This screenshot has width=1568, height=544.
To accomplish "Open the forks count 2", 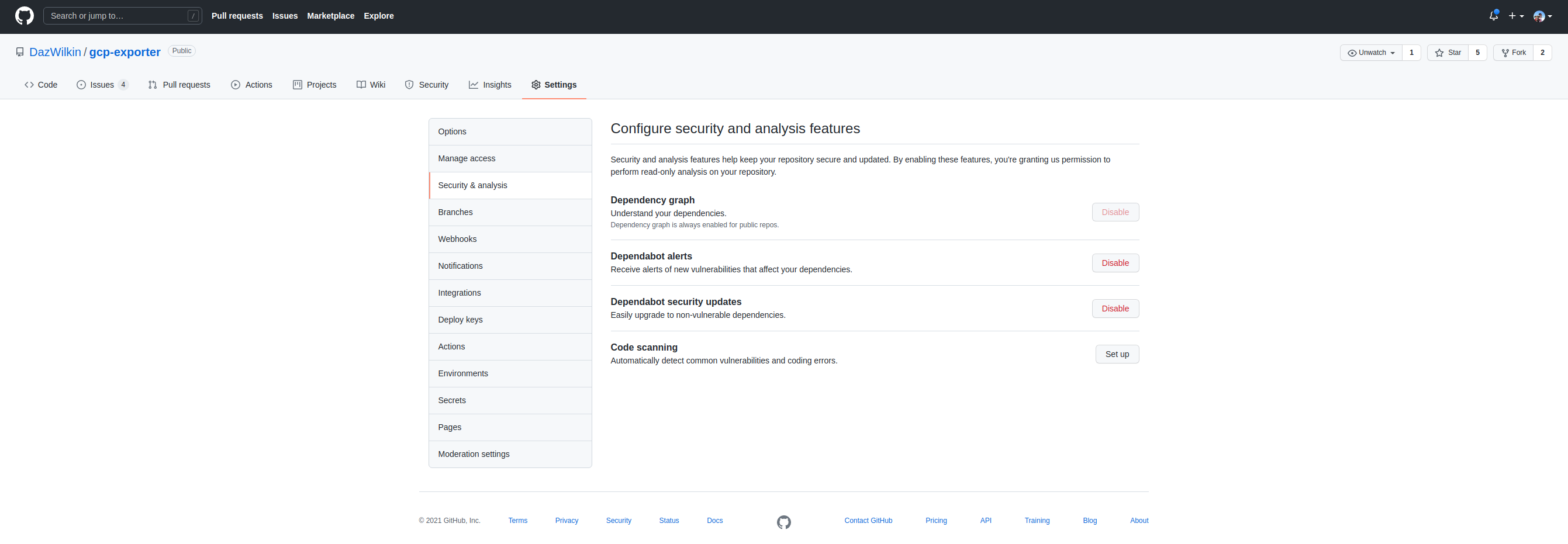I will [1542, 53].
